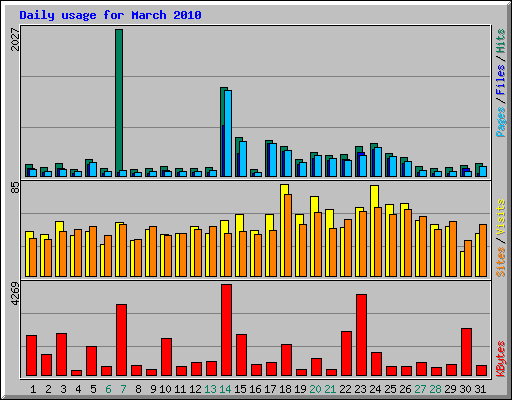This screenshot has width=512, height=400.
Task: Click day label 10 on the axis
Action: (165, 389)
